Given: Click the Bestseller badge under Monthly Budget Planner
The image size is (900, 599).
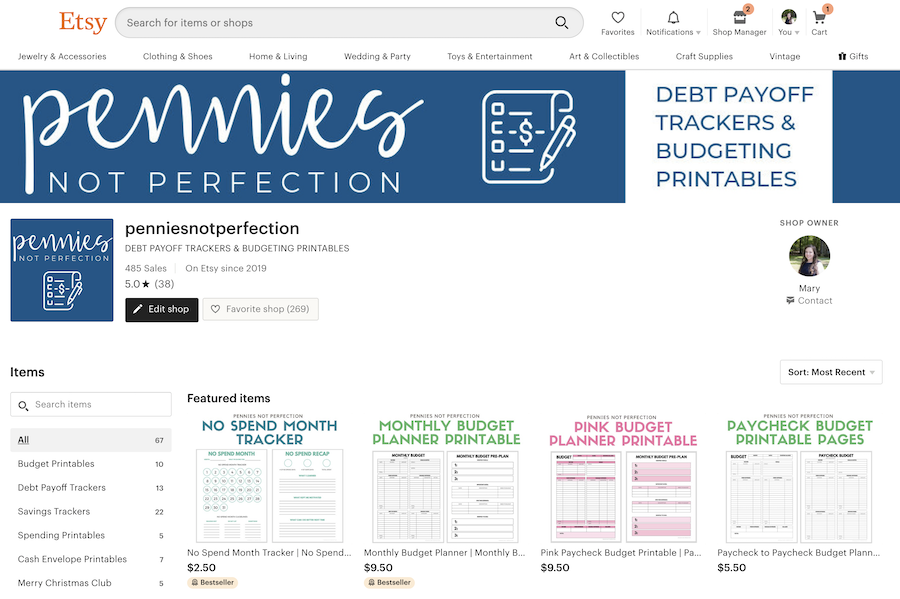Looking at the screenshot, I should pyautogui.click(x=389, y=582).
